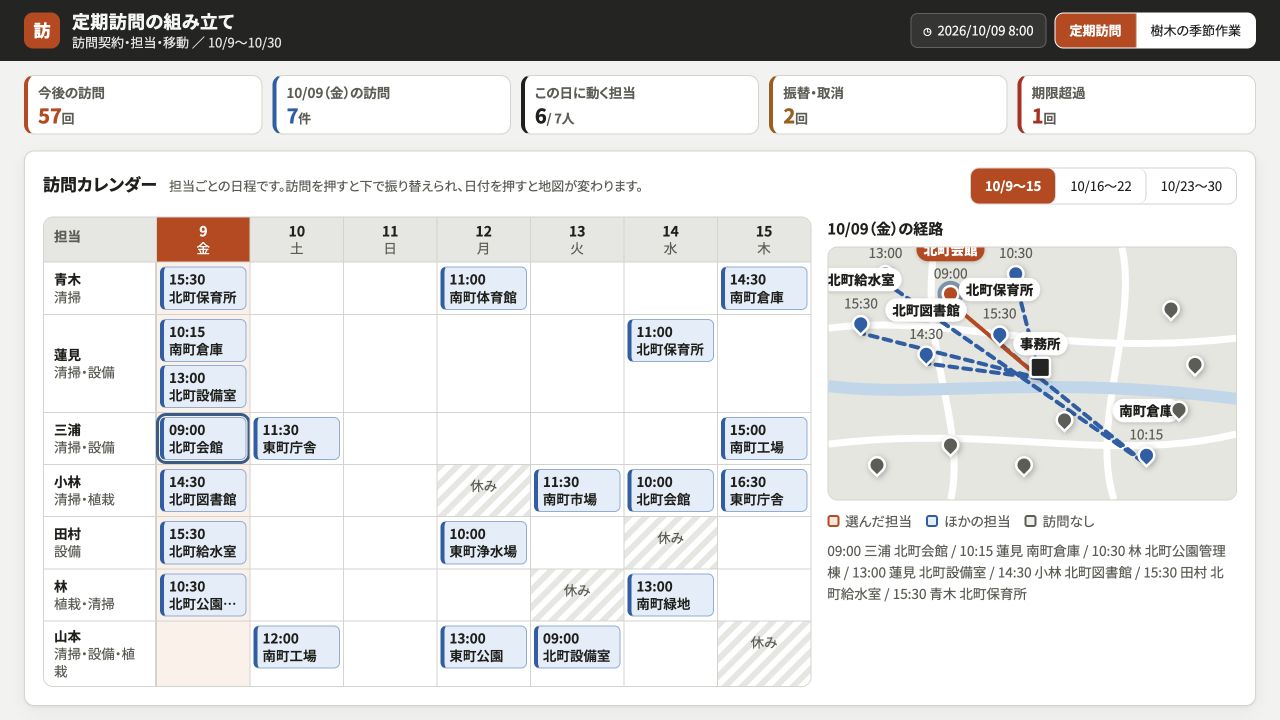The image size is (1280, 720).
Task: Select the 10/9〜15 week tab
Action: (1013, 186)
